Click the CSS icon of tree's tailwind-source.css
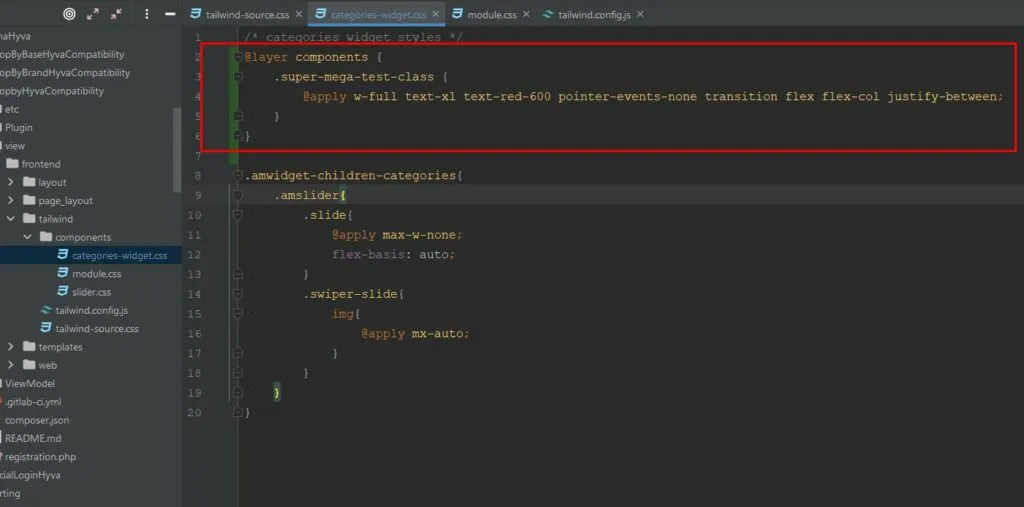 [45, 328]
